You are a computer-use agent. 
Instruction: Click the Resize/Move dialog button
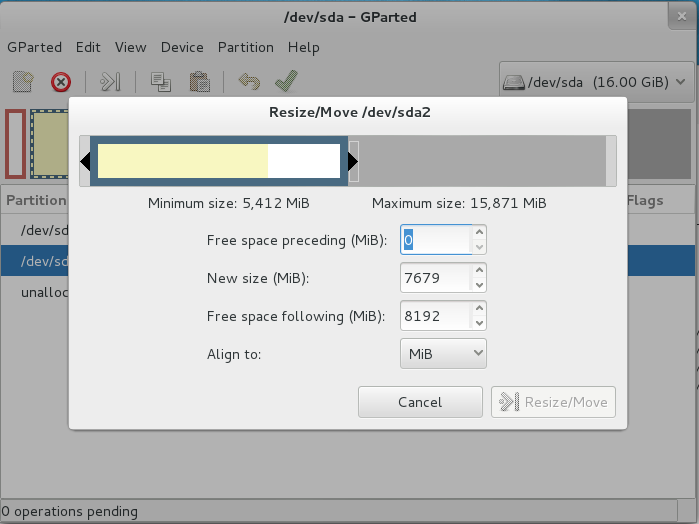pyautogui.click(x=553, y=402)
